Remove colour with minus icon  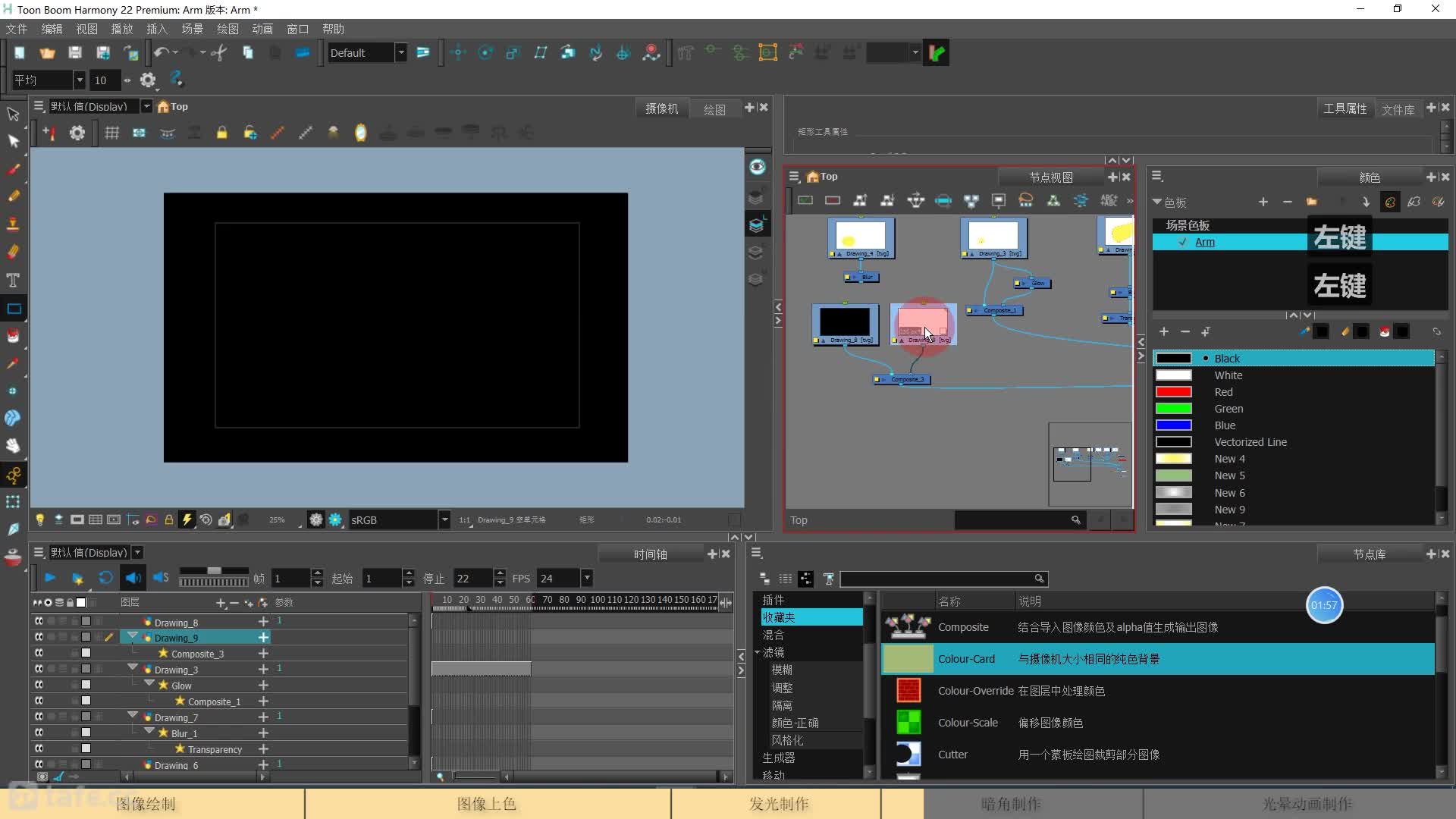[1185, 331]
